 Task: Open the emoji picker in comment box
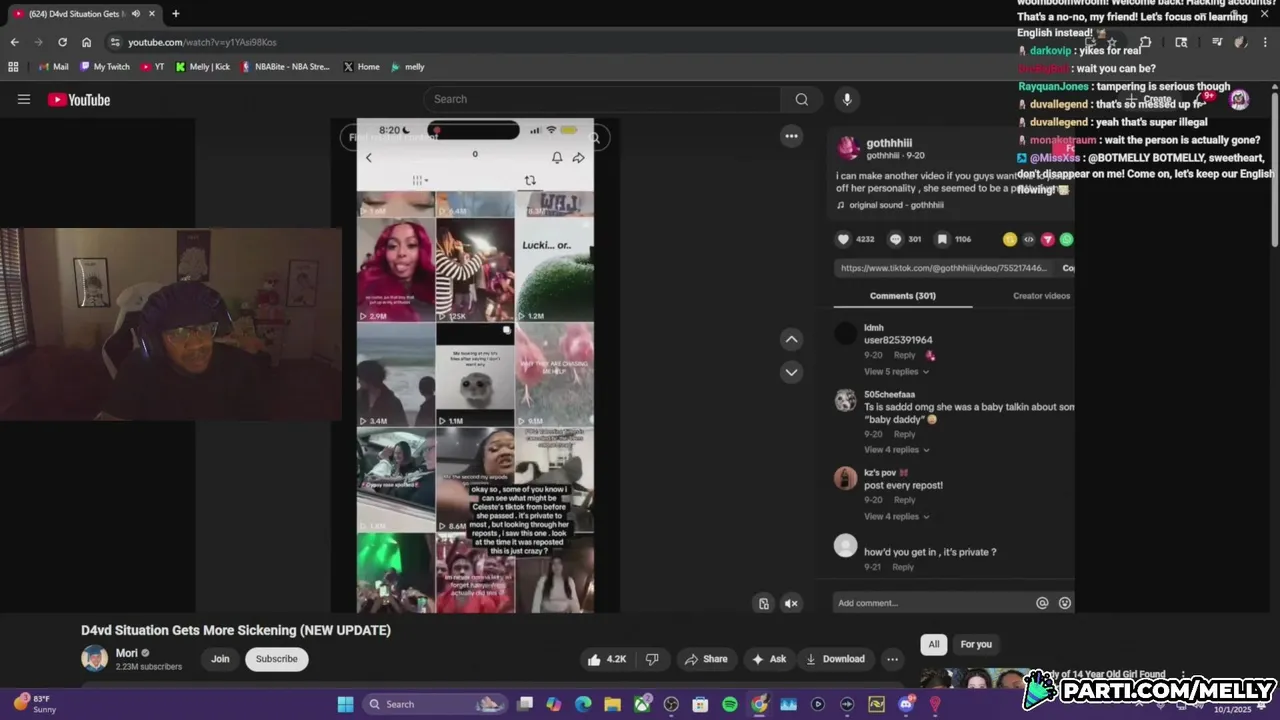click(1064, 603)
